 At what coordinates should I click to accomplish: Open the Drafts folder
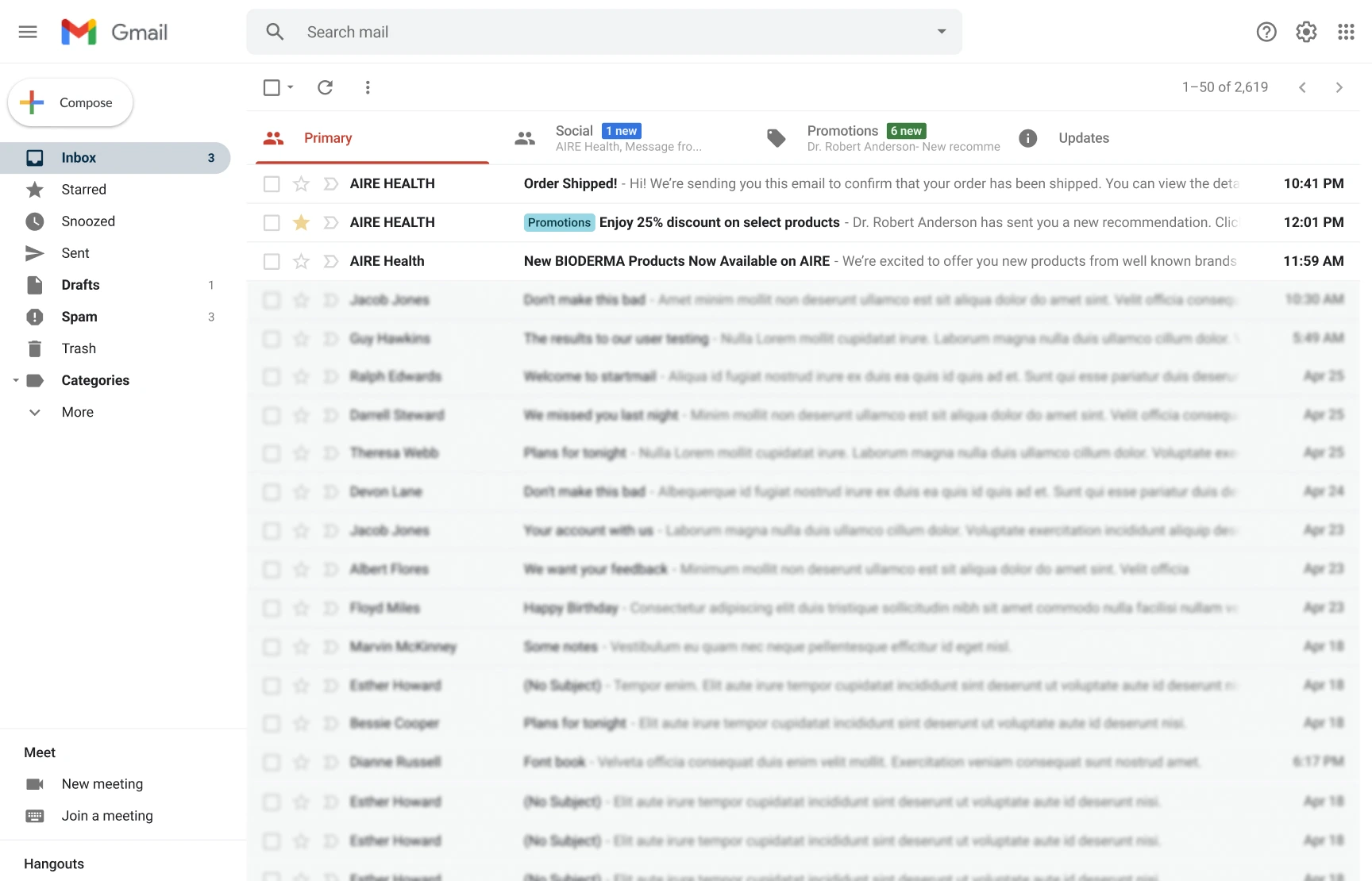click(x=80, y=285)
